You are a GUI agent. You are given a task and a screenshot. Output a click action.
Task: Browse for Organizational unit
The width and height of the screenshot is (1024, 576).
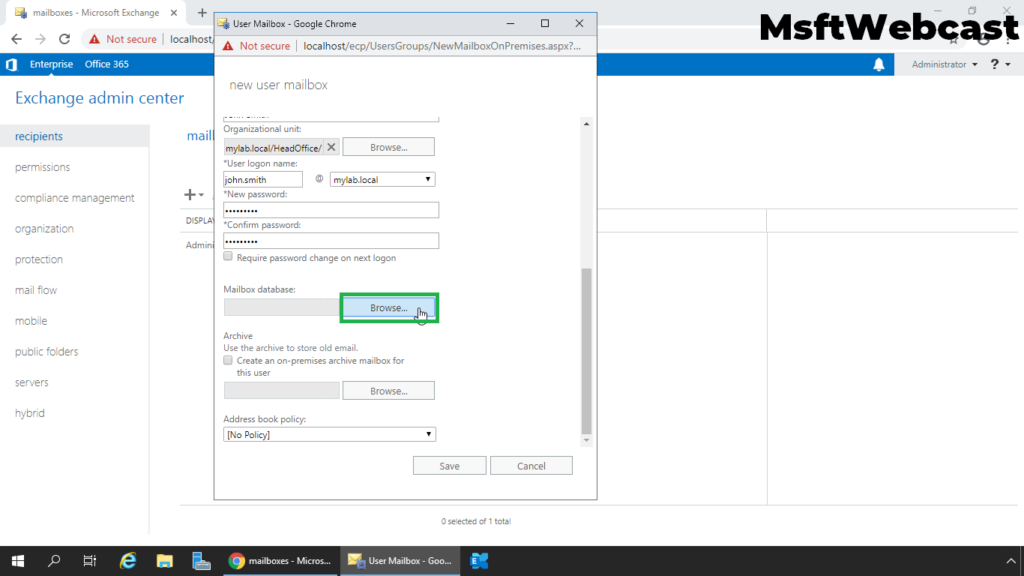389,147
